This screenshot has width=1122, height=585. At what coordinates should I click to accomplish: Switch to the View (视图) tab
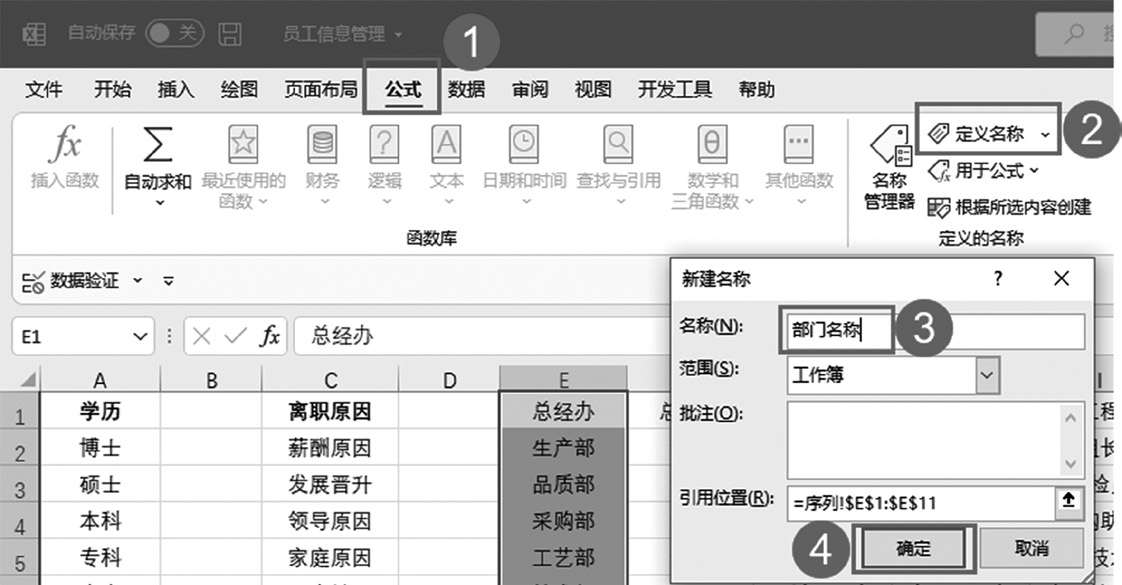pyautogui.click(x=593, y=89)
